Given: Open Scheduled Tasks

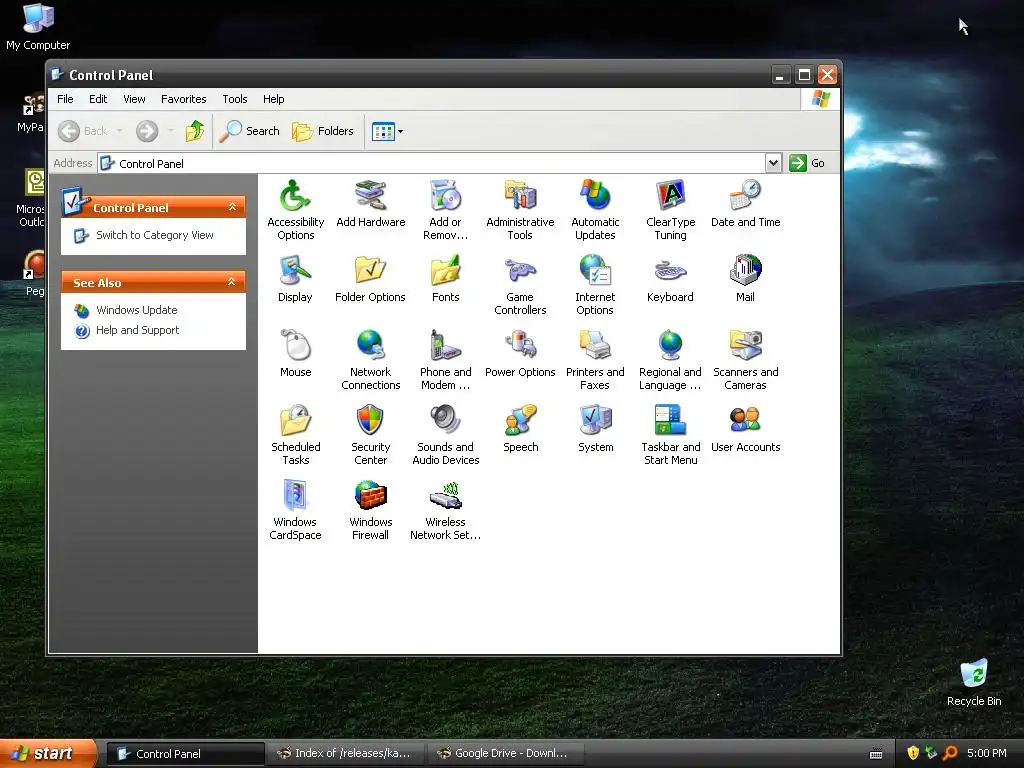Looking at the screenshot, I should pos(295,435).
